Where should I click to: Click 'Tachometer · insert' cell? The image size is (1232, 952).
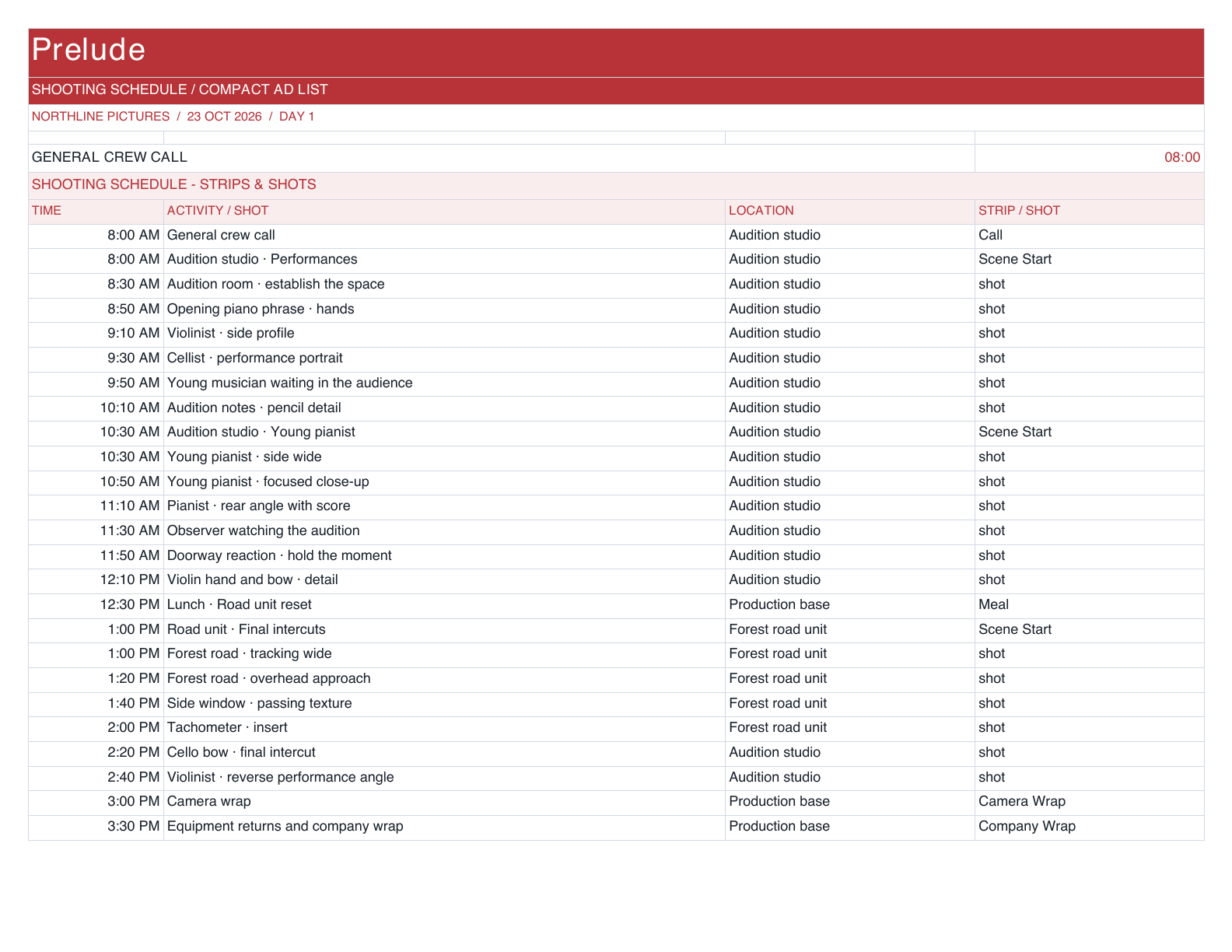pos(444,729)
